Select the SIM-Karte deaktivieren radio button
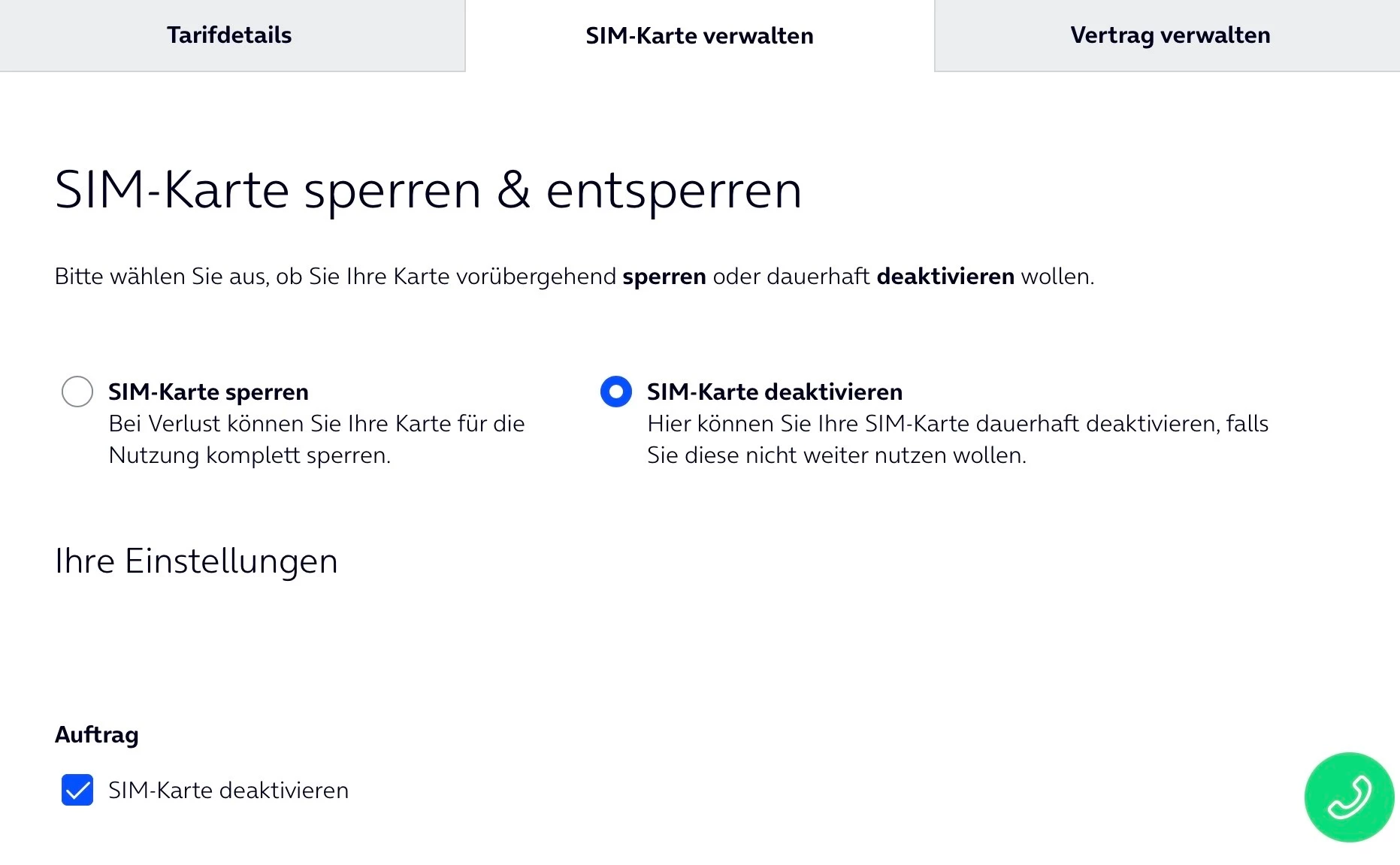This screenshot has height=865, width=1400. [x=615, y=392]
